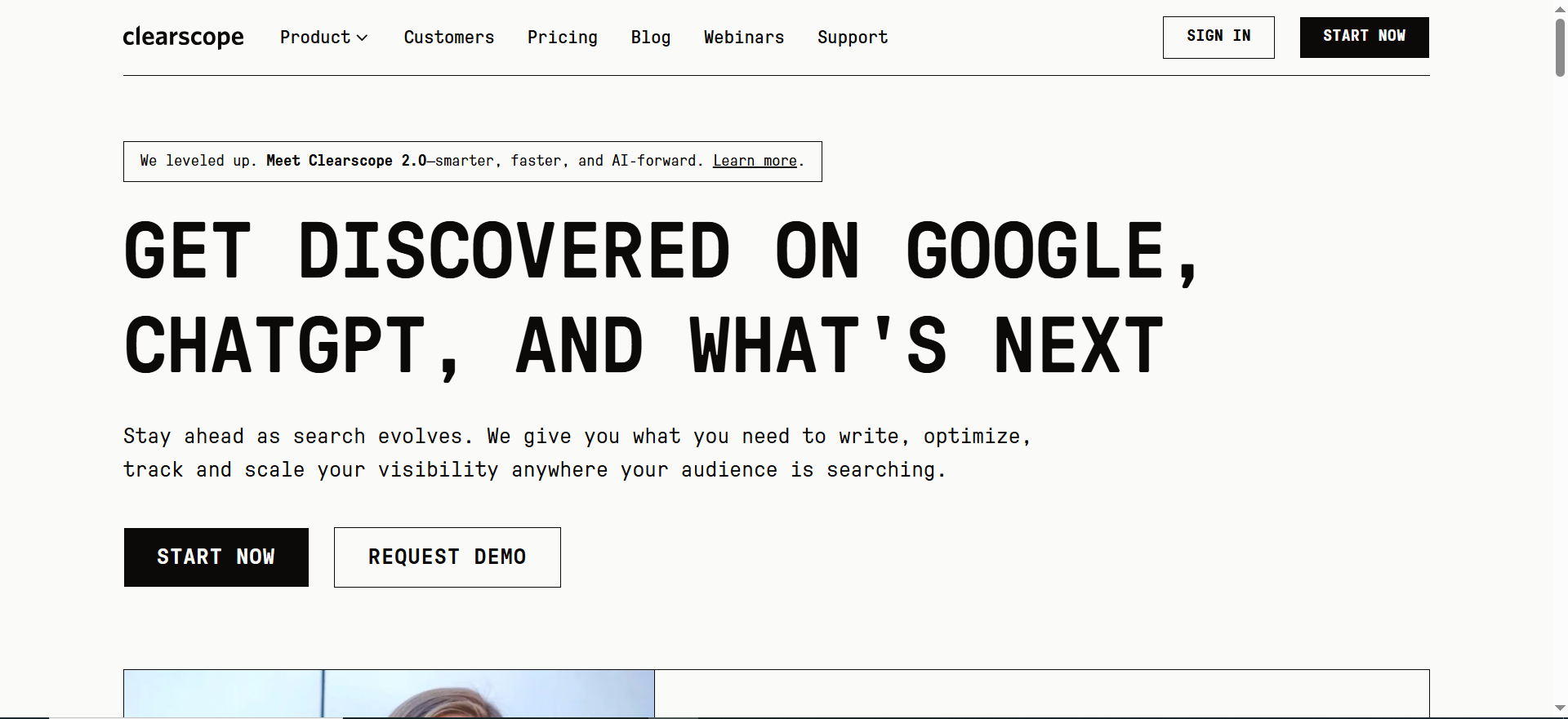Click the Request Demo button
Viewport: 1568px width, 719px height.
click(448, 557)
